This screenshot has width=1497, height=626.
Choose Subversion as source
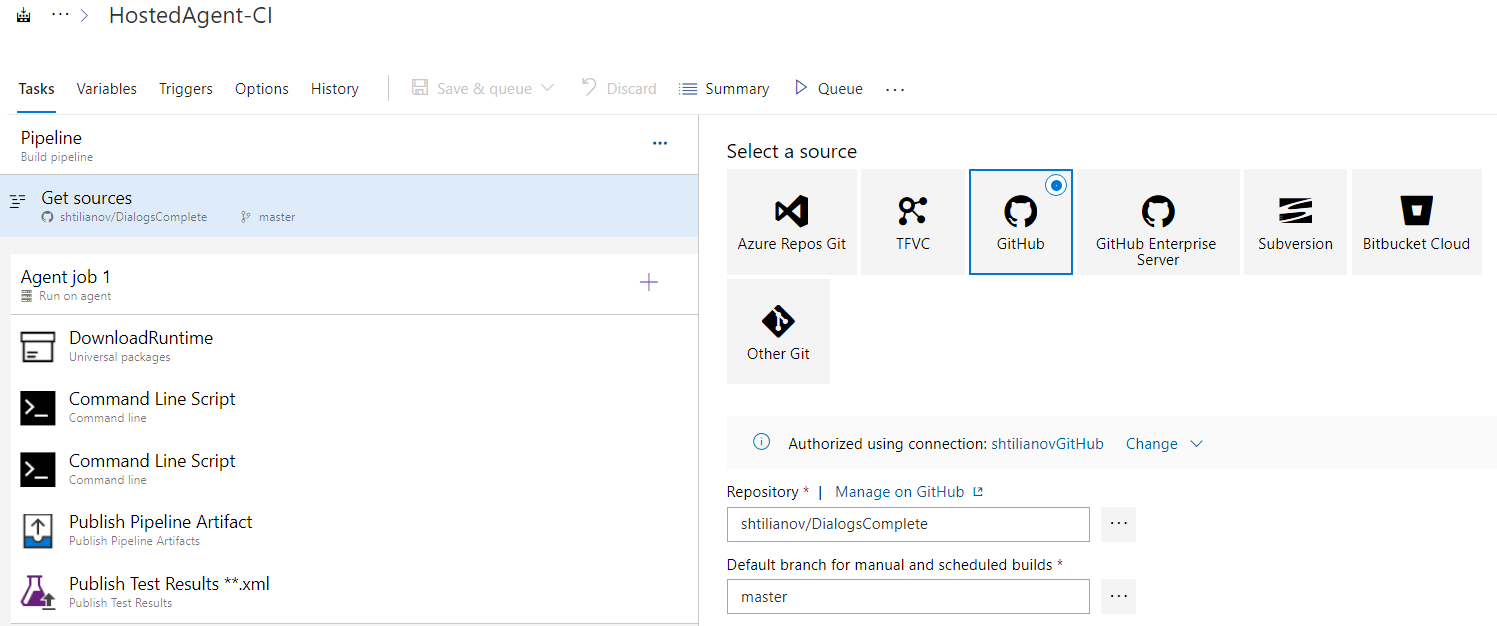coord(1295,222)
